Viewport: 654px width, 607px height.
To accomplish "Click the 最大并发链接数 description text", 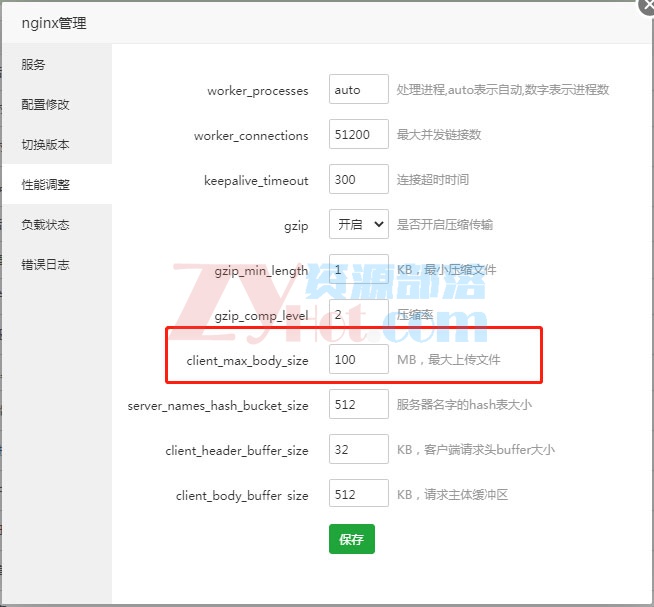I will [439, 134].
